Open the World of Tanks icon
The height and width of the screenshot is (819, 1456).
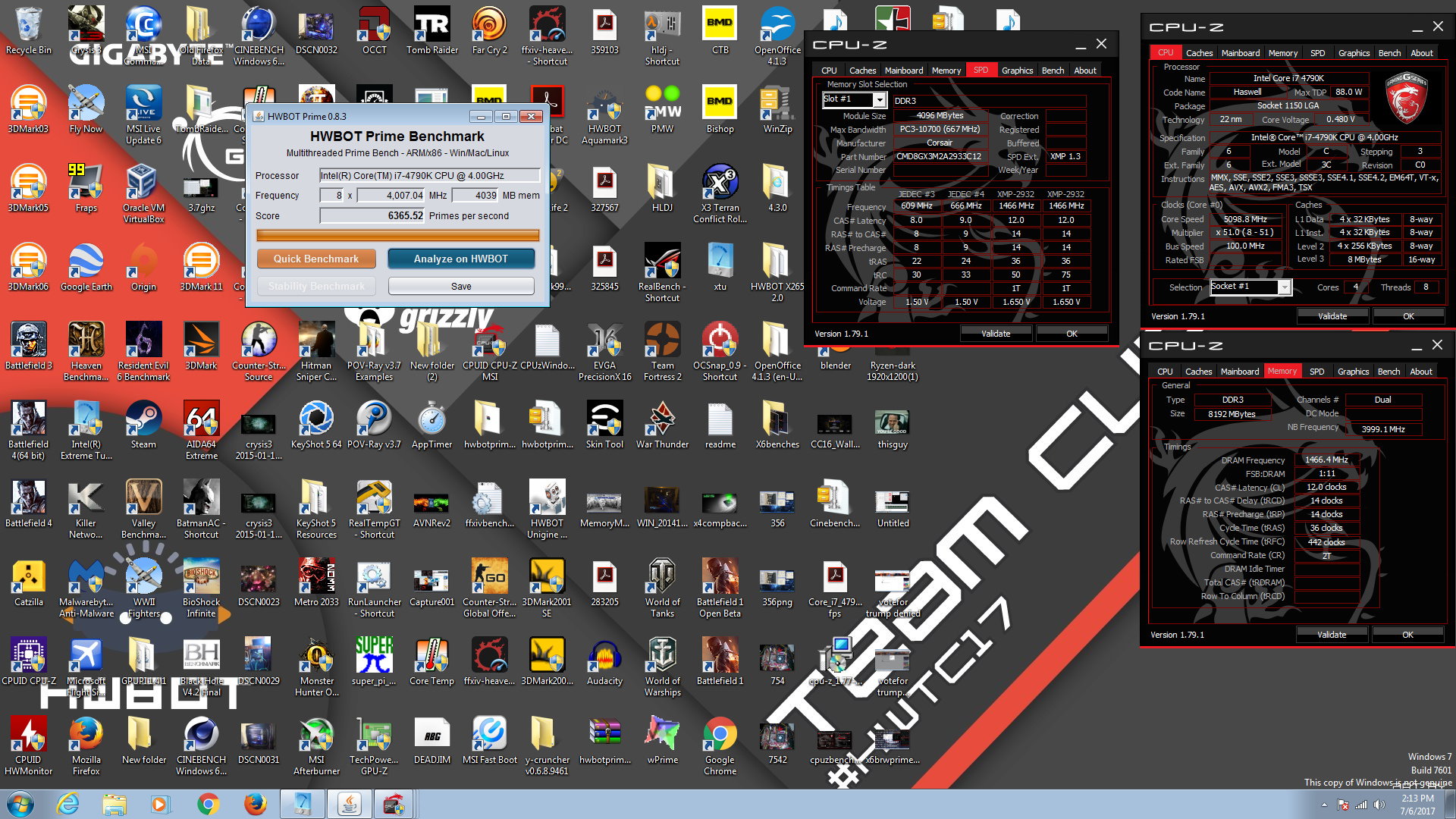point(662,588)
